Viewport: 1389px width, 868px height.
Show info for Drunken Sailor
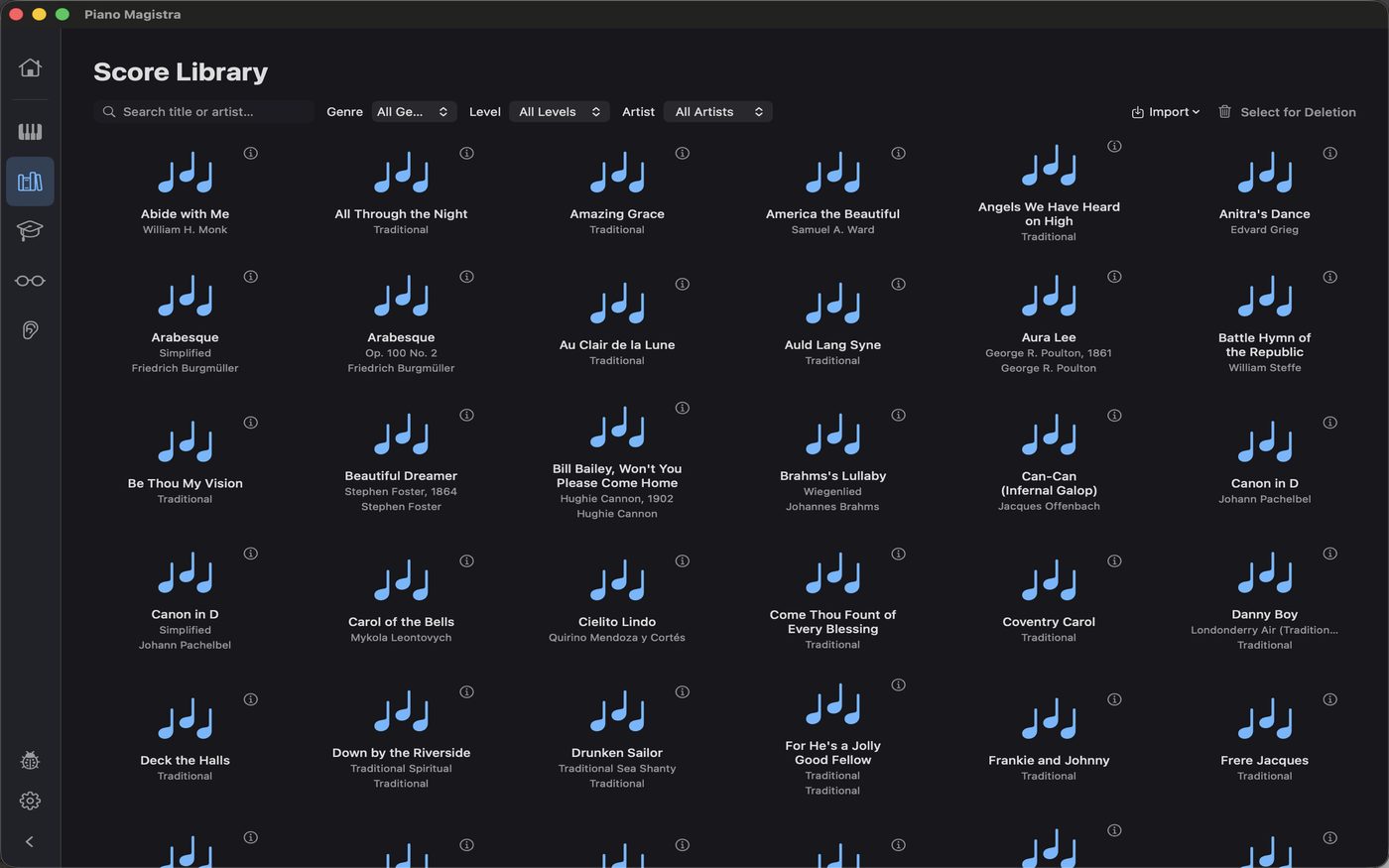coord(683,691)
